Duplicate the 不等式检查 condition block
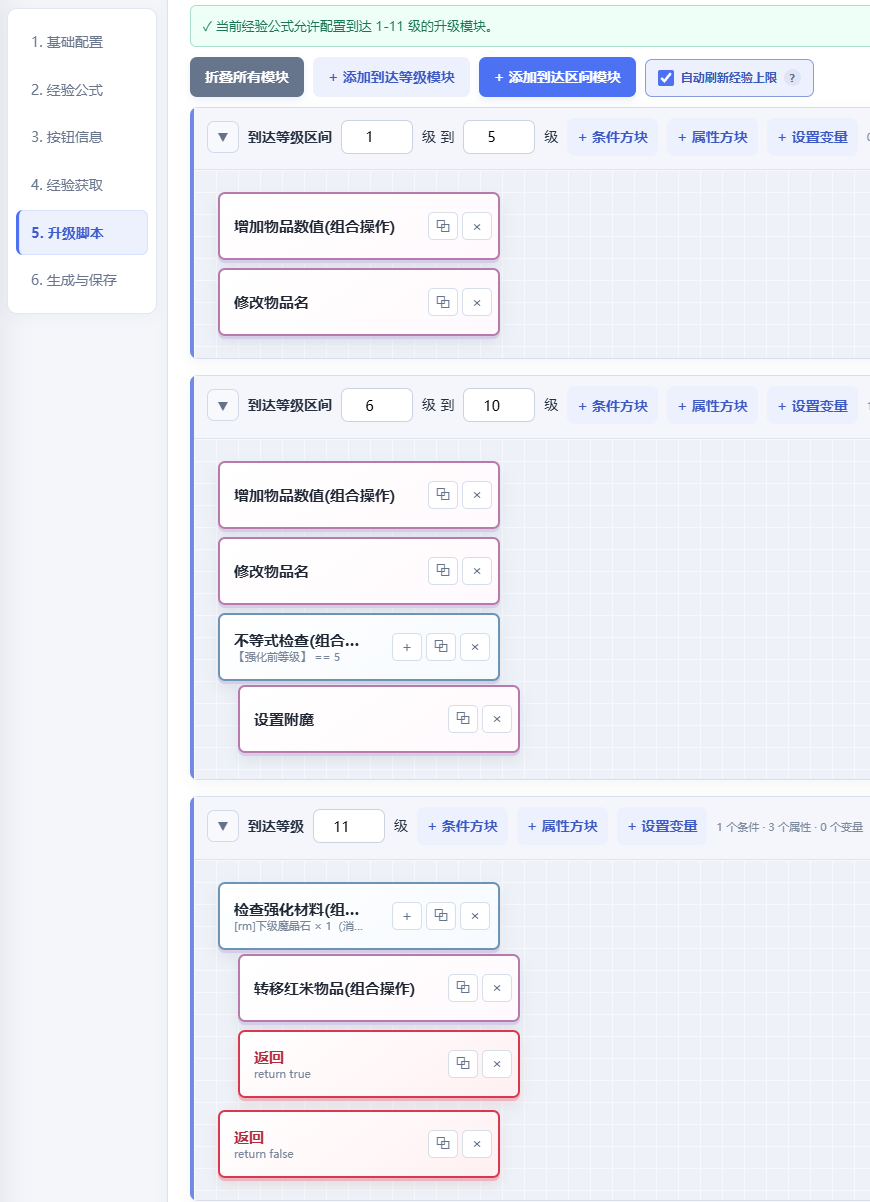Image resolution: width=870 pixels, height=1202 pixels. [441, 647]
